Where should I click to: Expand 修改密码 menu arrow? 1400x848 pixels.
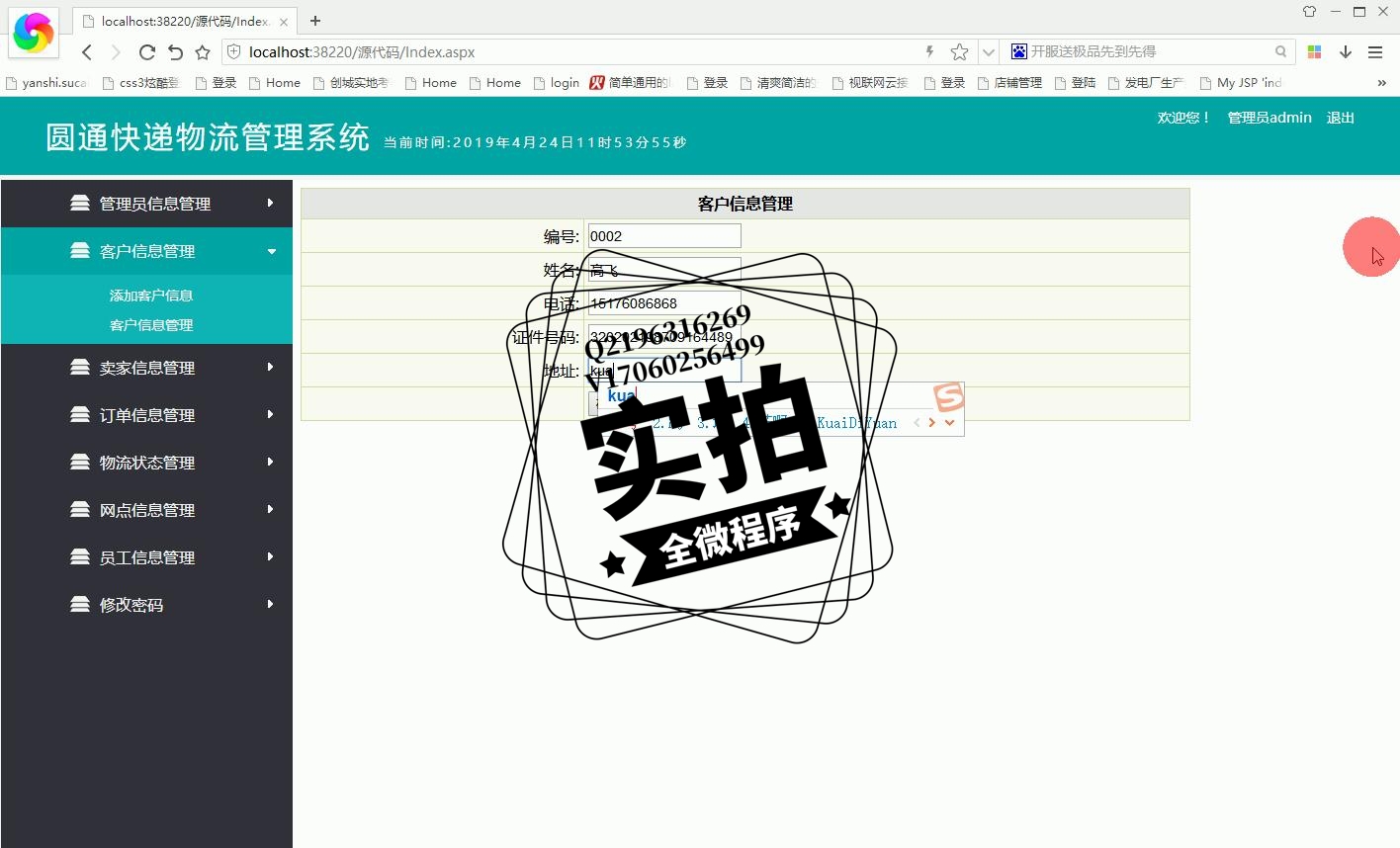coord(271,604)
